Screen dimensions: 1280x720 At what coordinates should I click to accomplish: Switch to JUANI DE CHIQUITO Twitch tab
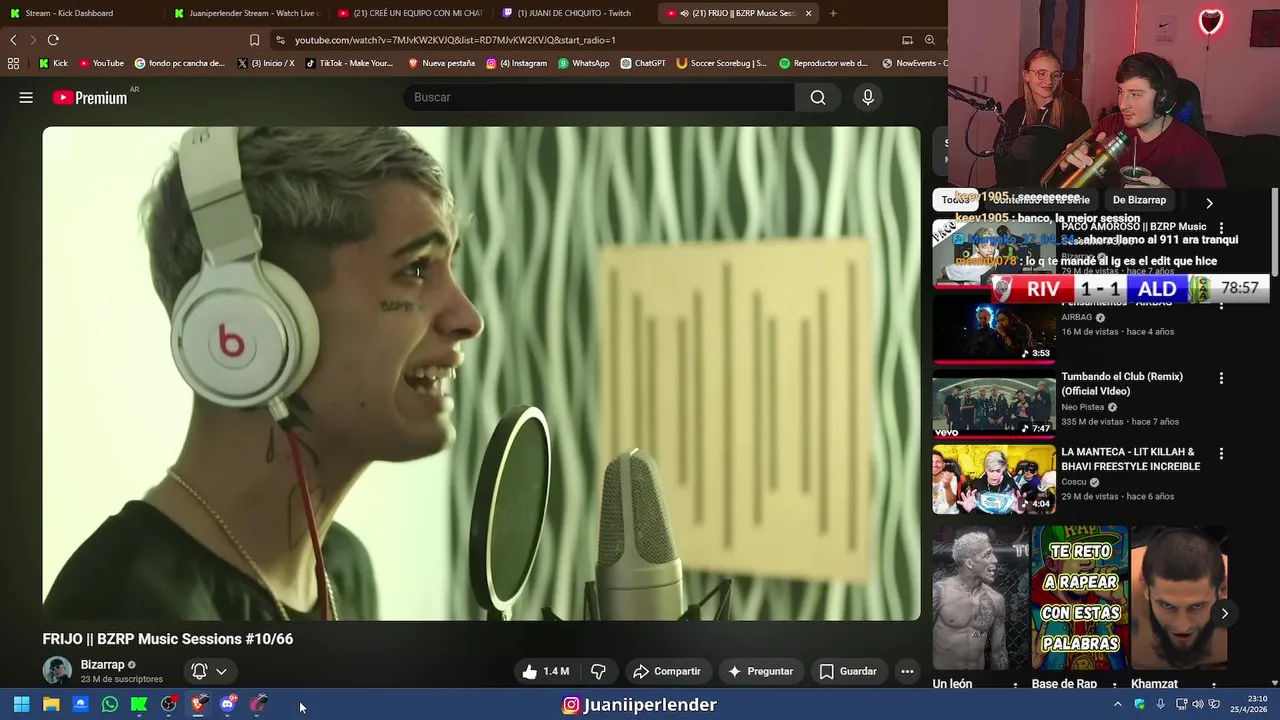point(574,13)
